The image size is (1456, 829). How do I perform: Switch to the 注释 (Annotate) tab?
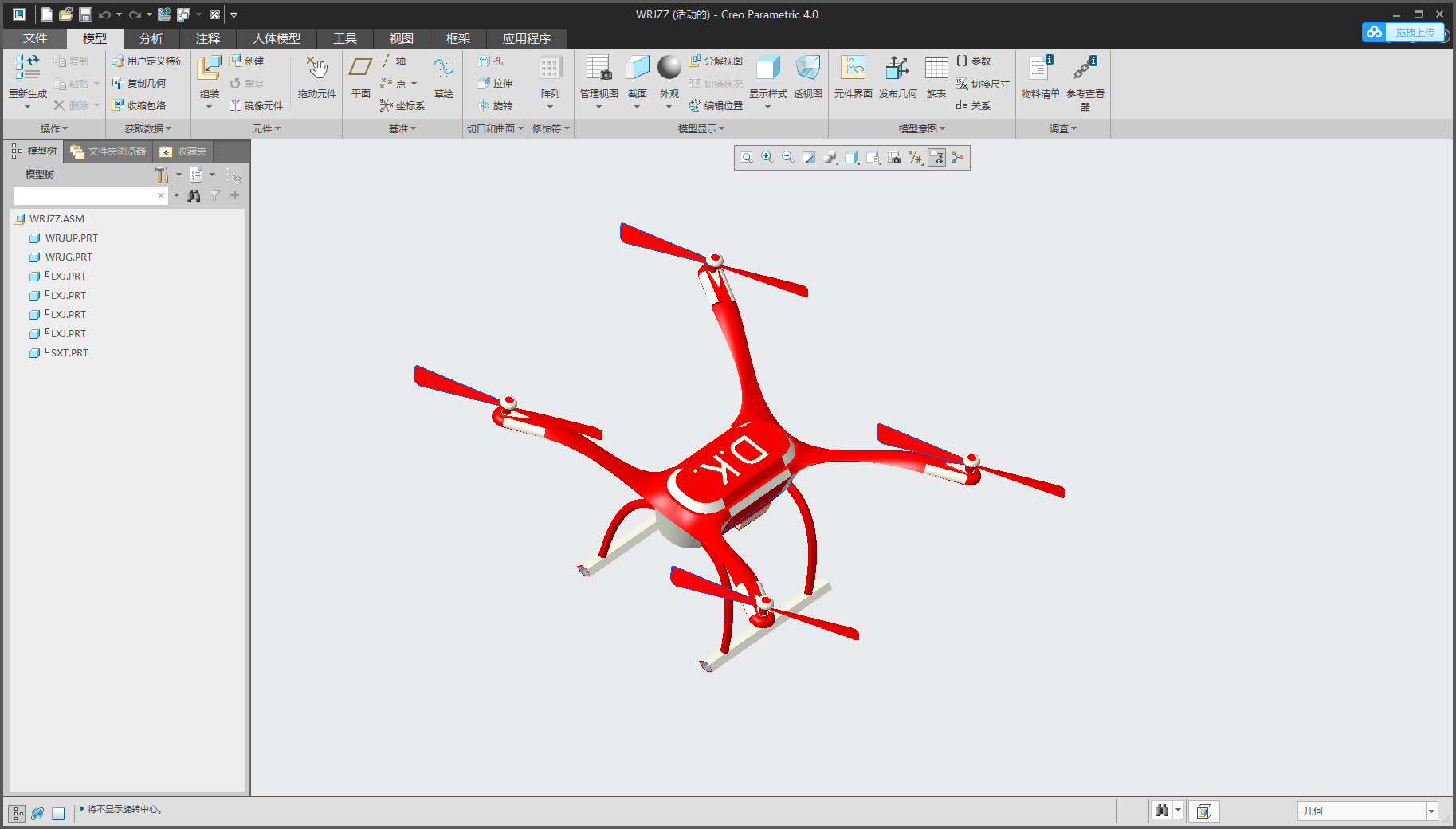(208, 38)
